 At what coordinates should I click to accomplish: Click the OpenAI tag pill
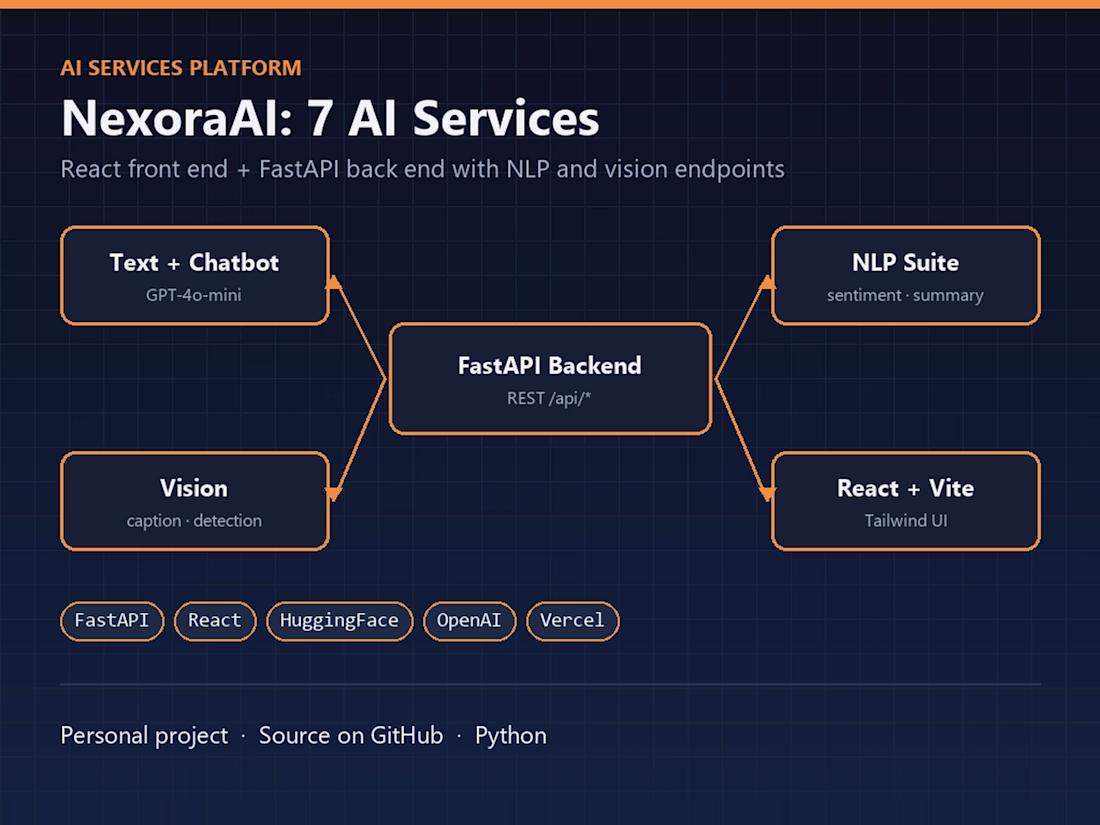coord(469,621)
